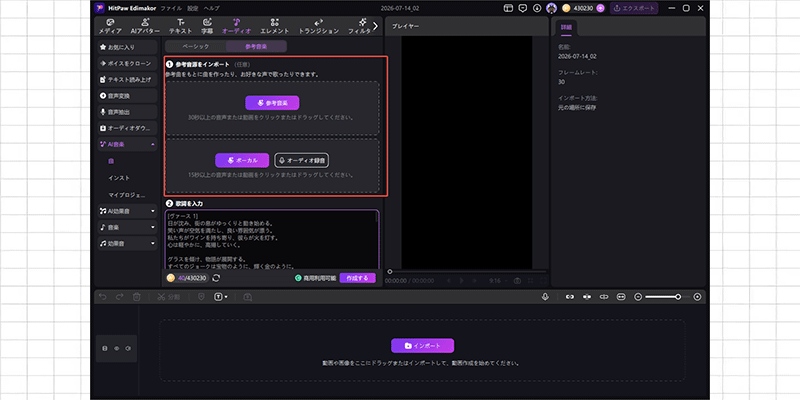Viewport: 800px width, 400px height.
Task: Click the 40/430230 credits cost badge
Action: pyautogui.click(x=187, y=278)
